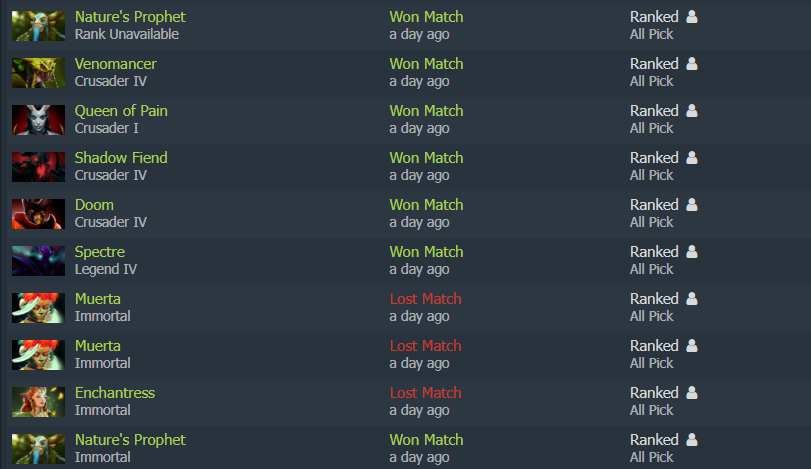Click solo player icon in Enchantress row
811x469 pixels.
click(692, 392)
